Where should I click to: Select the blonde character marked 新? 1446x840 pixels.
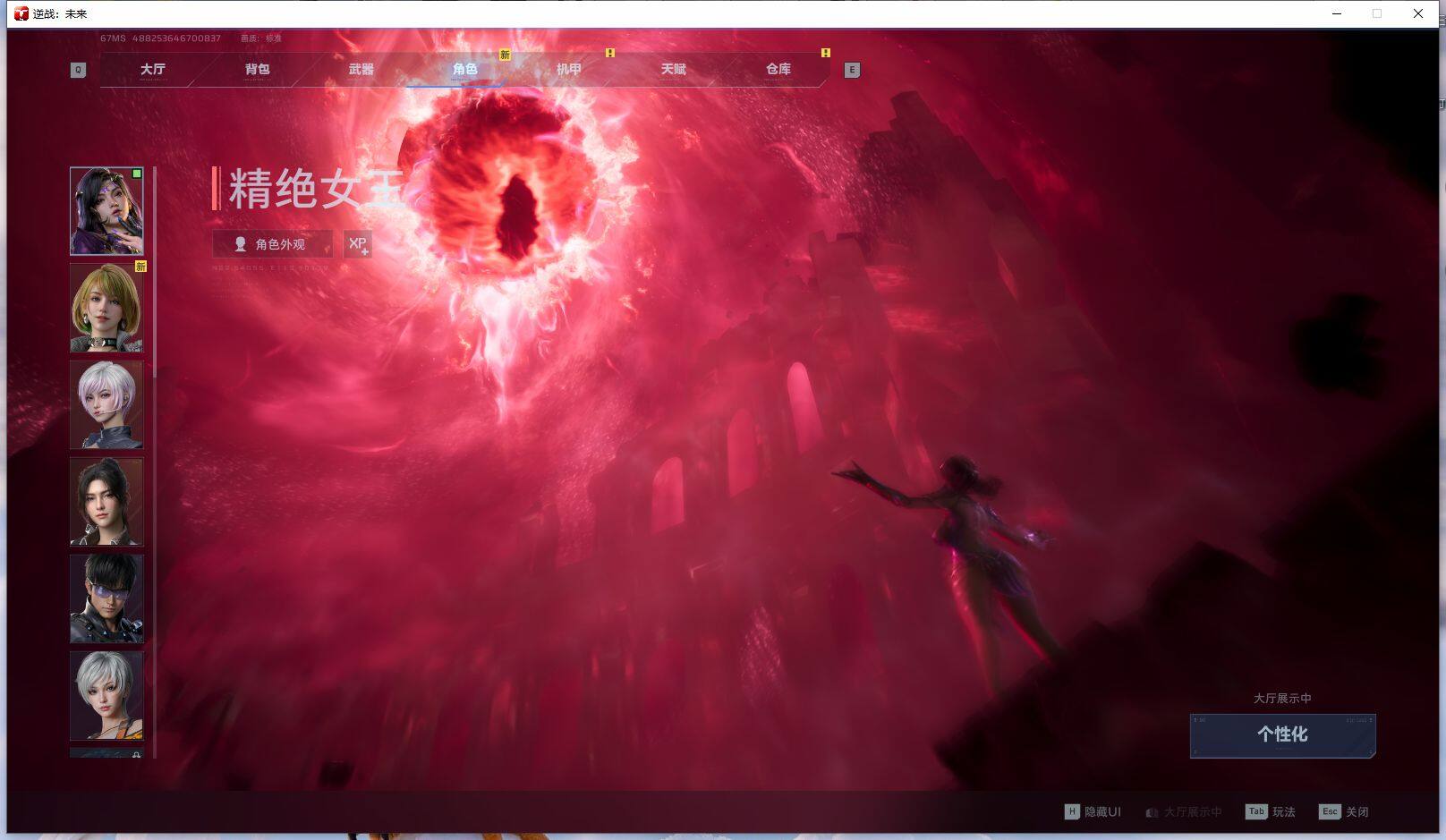point(106,308)
